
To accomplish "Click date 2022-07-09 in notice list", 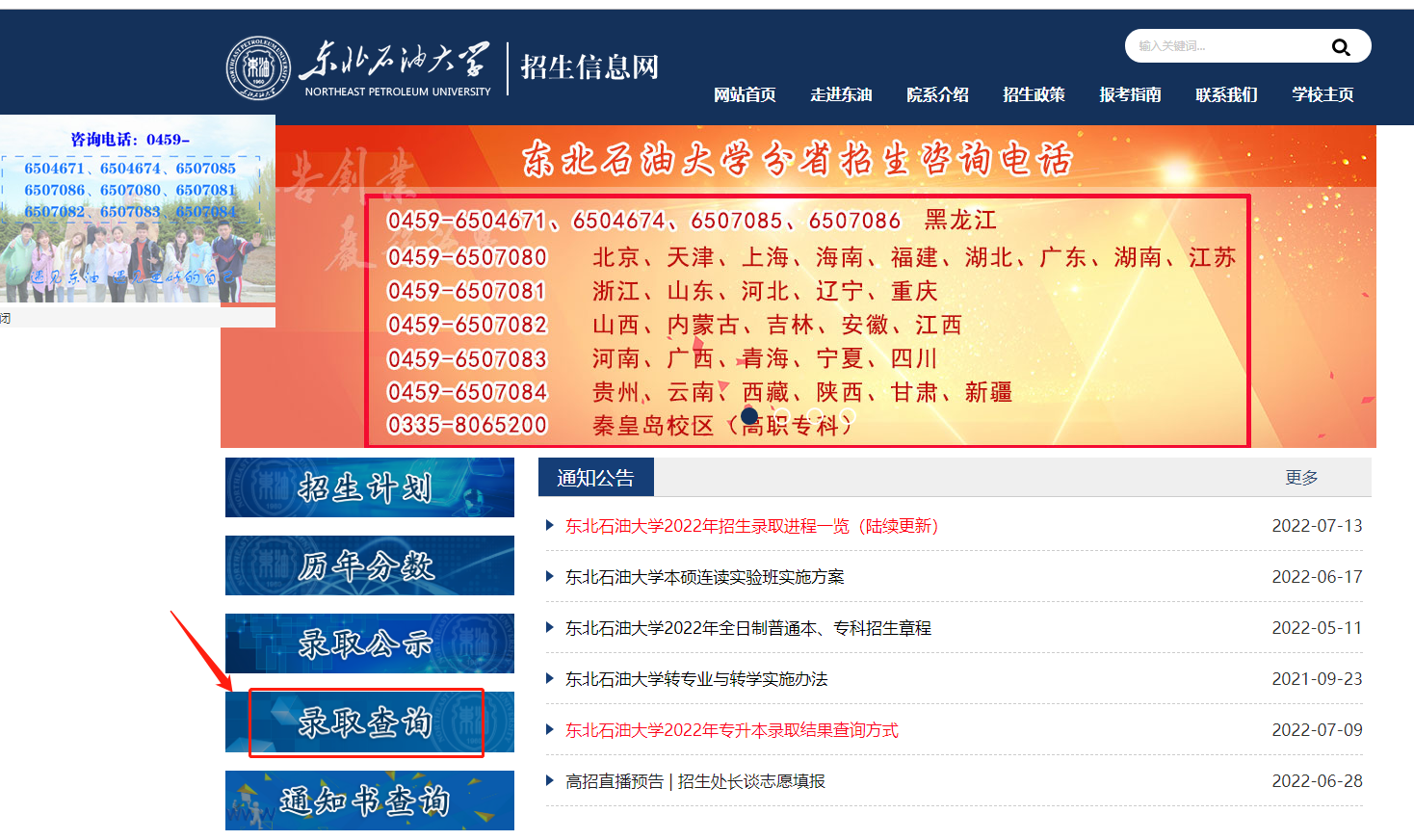I will point(1317,730).
